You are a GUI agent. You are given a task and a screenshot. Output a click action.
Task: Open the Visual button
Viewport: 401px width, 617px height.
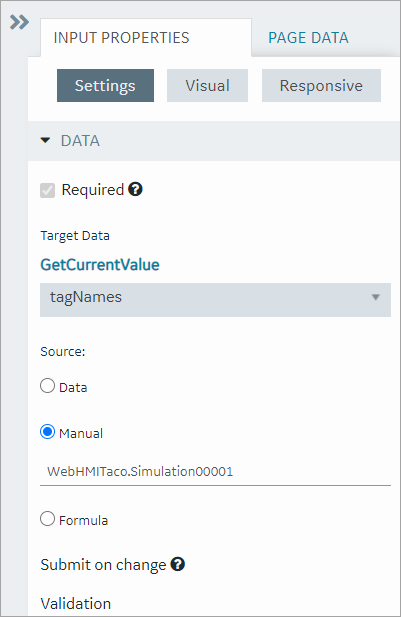click(x=207, y=85)
